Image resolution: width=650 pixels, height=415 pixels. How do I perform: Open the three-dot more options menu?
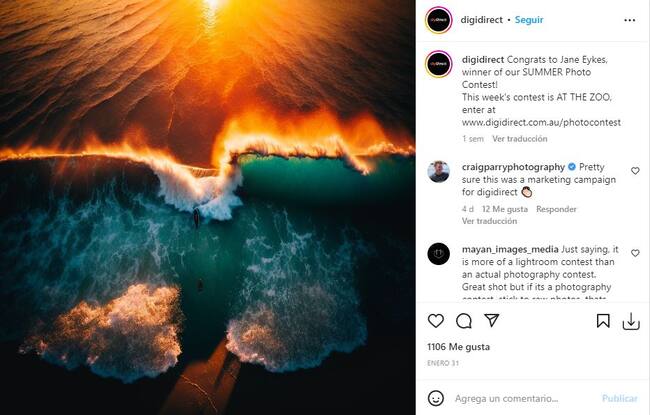629,20
